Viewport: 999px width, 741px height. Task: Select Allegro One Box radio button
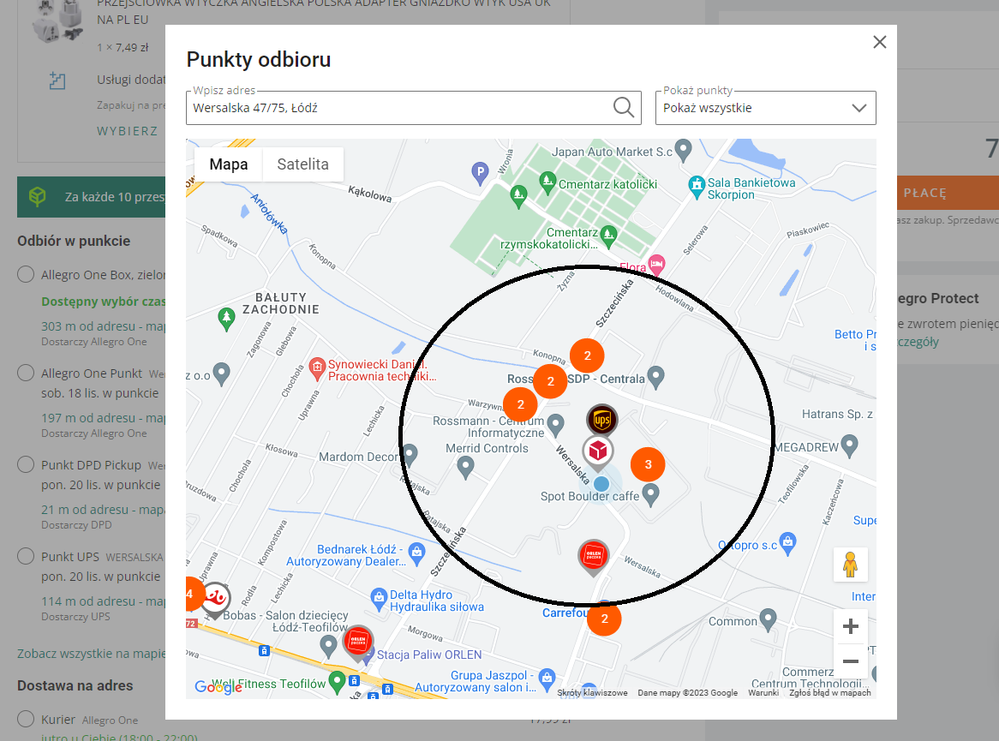pyautogui.click(x=25, y=275)
